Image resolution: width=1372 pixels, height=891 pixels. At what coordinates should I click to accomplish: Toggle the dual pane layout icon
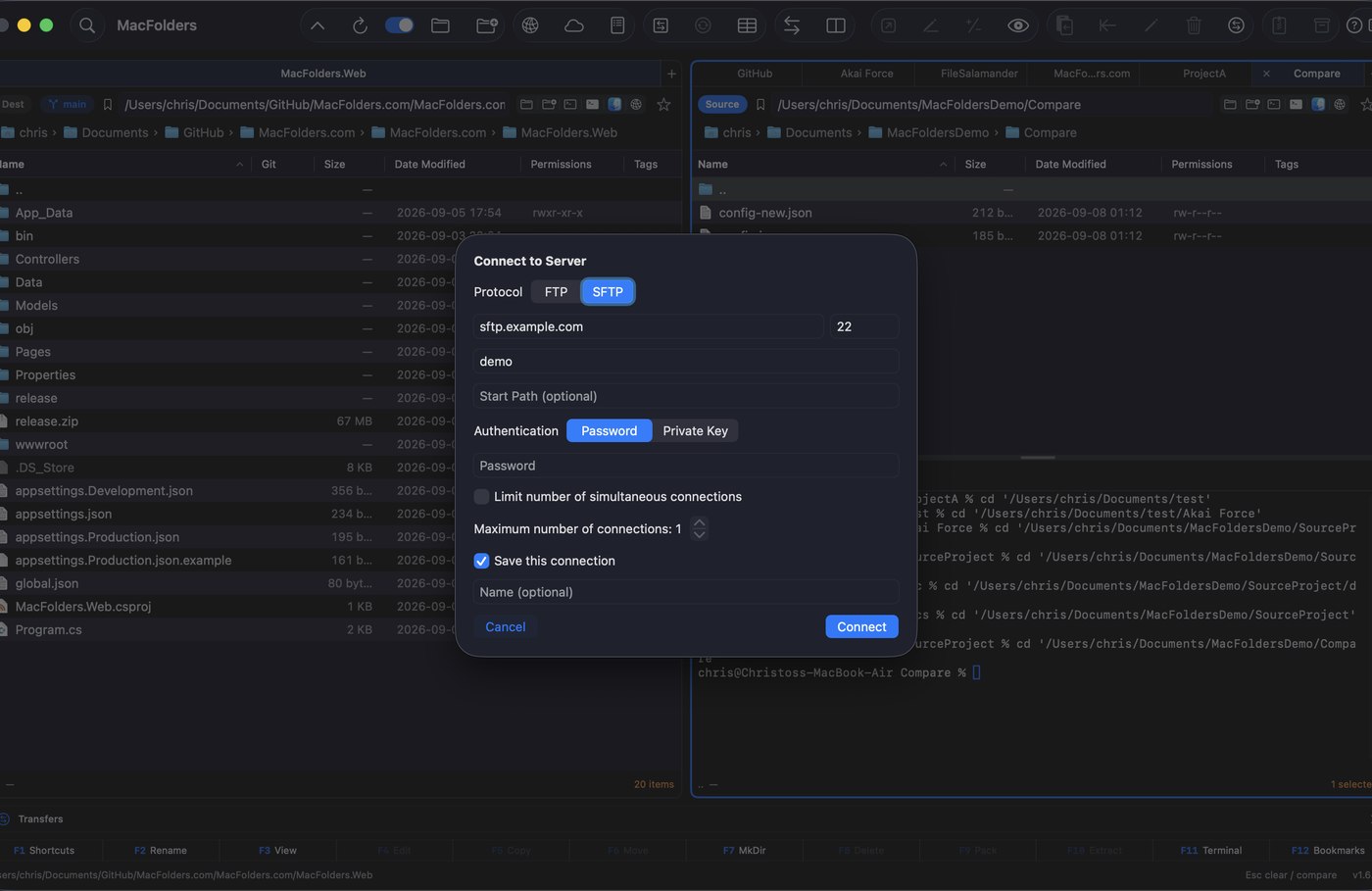coord(836,25)
